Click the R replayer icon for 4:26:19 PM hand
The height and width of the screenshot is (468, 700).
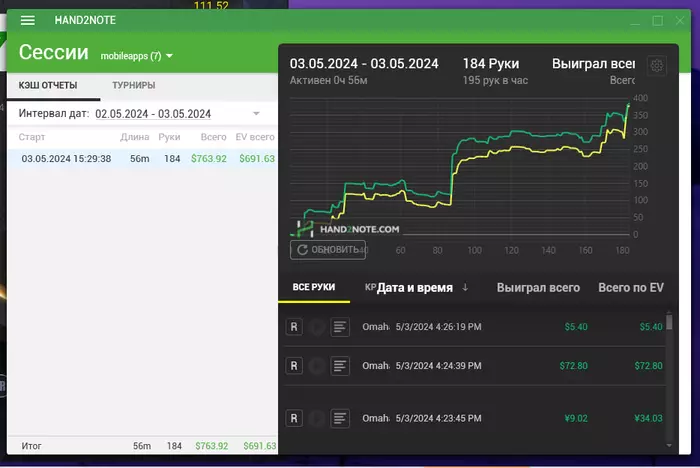[294, 327]
